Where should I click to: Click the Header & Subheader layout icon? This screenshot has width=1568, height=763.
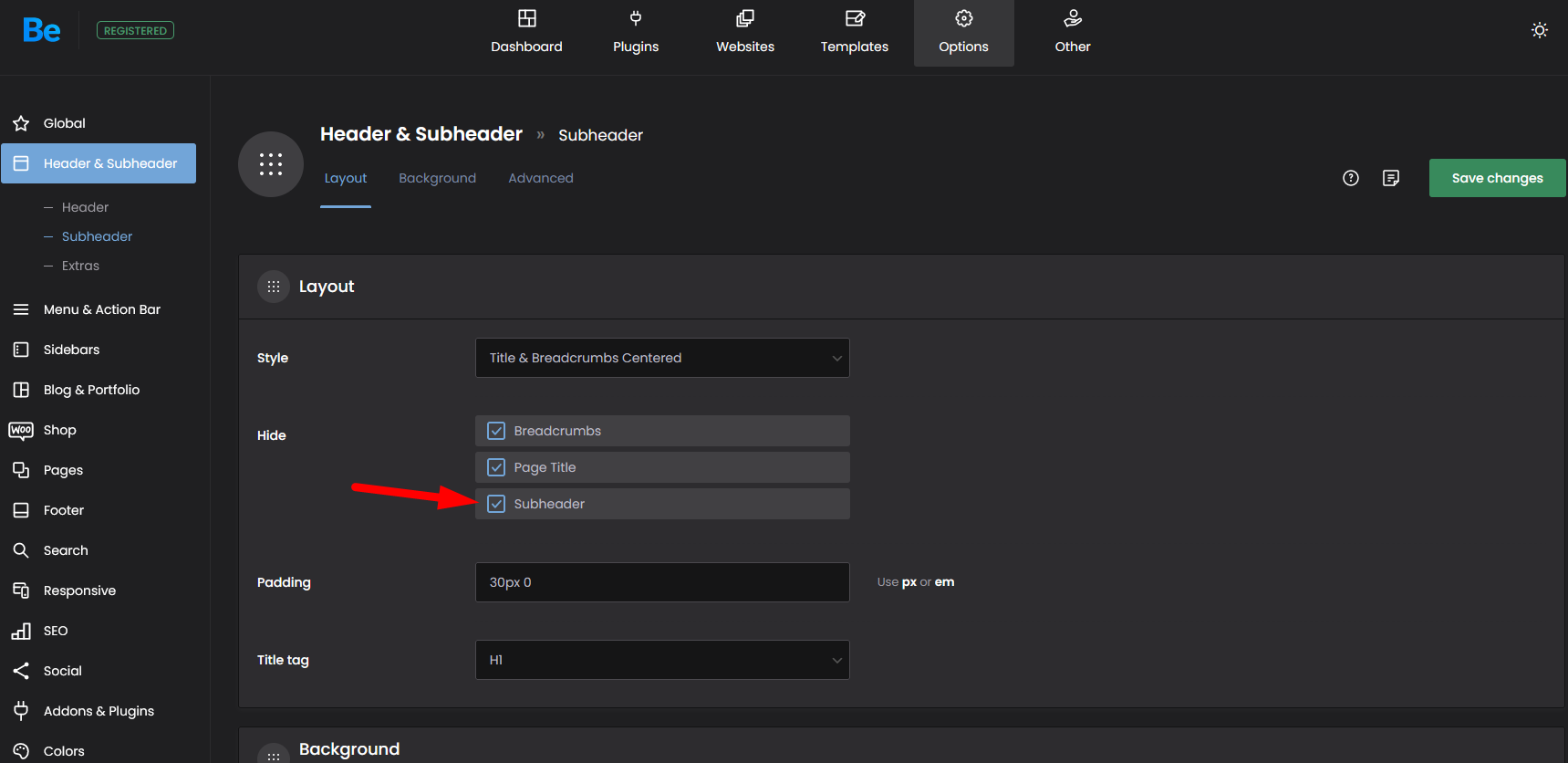[21, 163]
